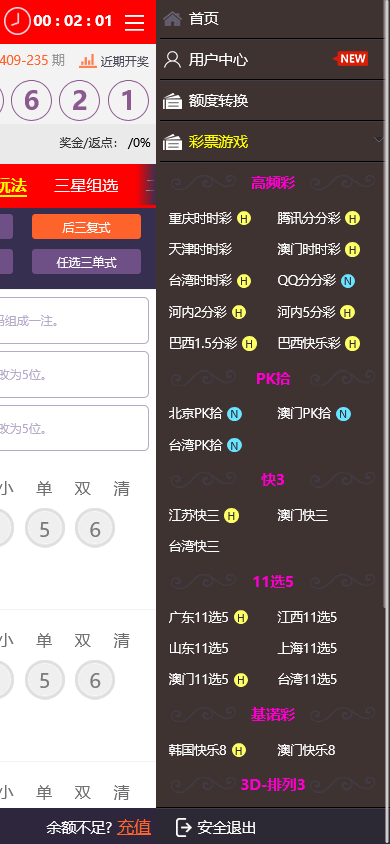Open 韩国快乐8 game
390x844 pixels.
click(x=197, y=750)
